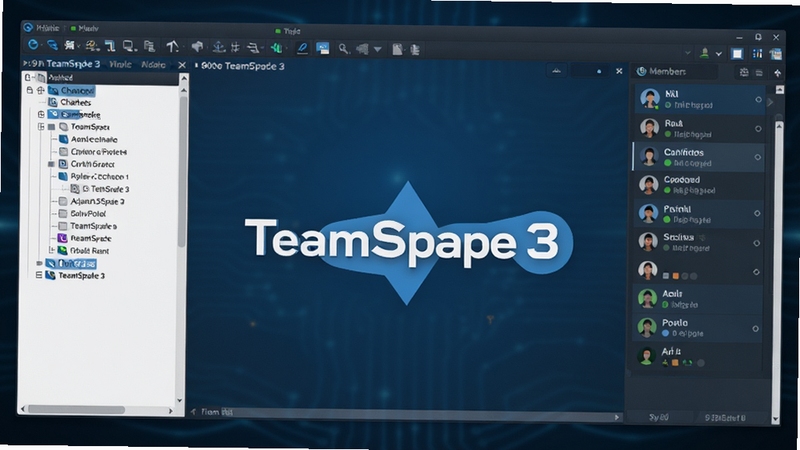Image resolution: width=800 pixels, height=450 pixels.
Task: Click the green toolbar icon
Action: coord(277,48)
